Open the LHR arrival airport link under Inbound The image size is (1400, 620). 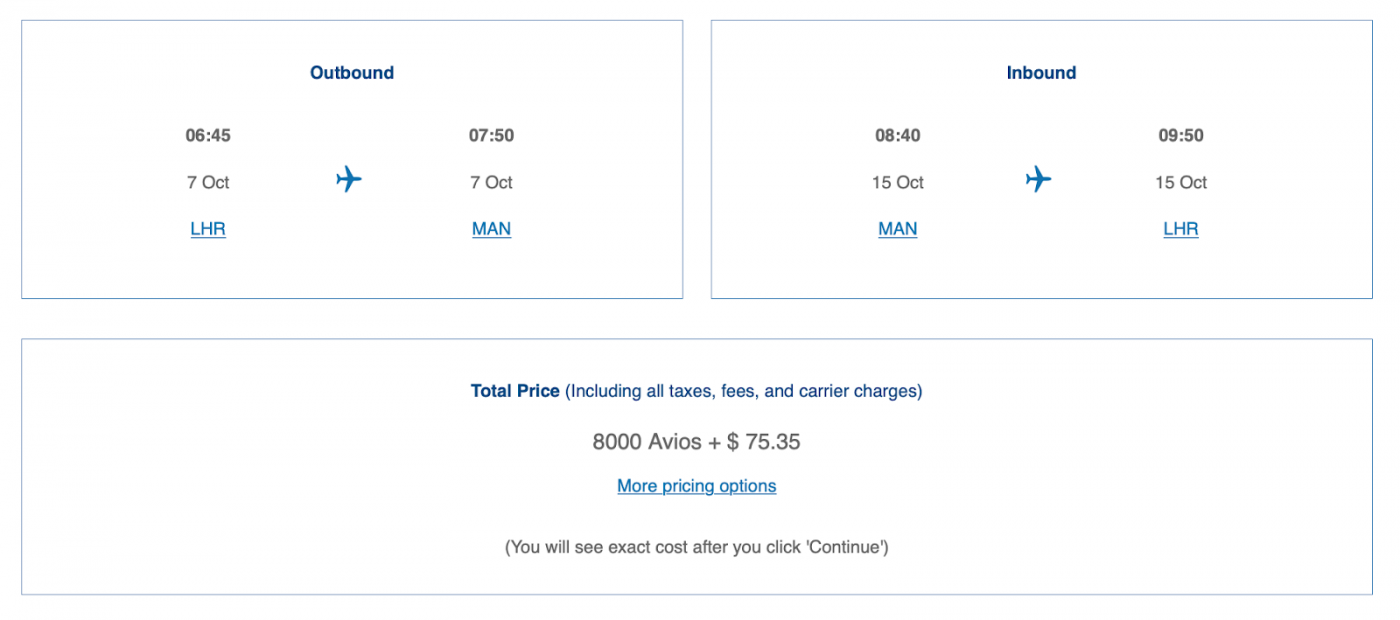pyautogui.click(x=1181, y=229)
